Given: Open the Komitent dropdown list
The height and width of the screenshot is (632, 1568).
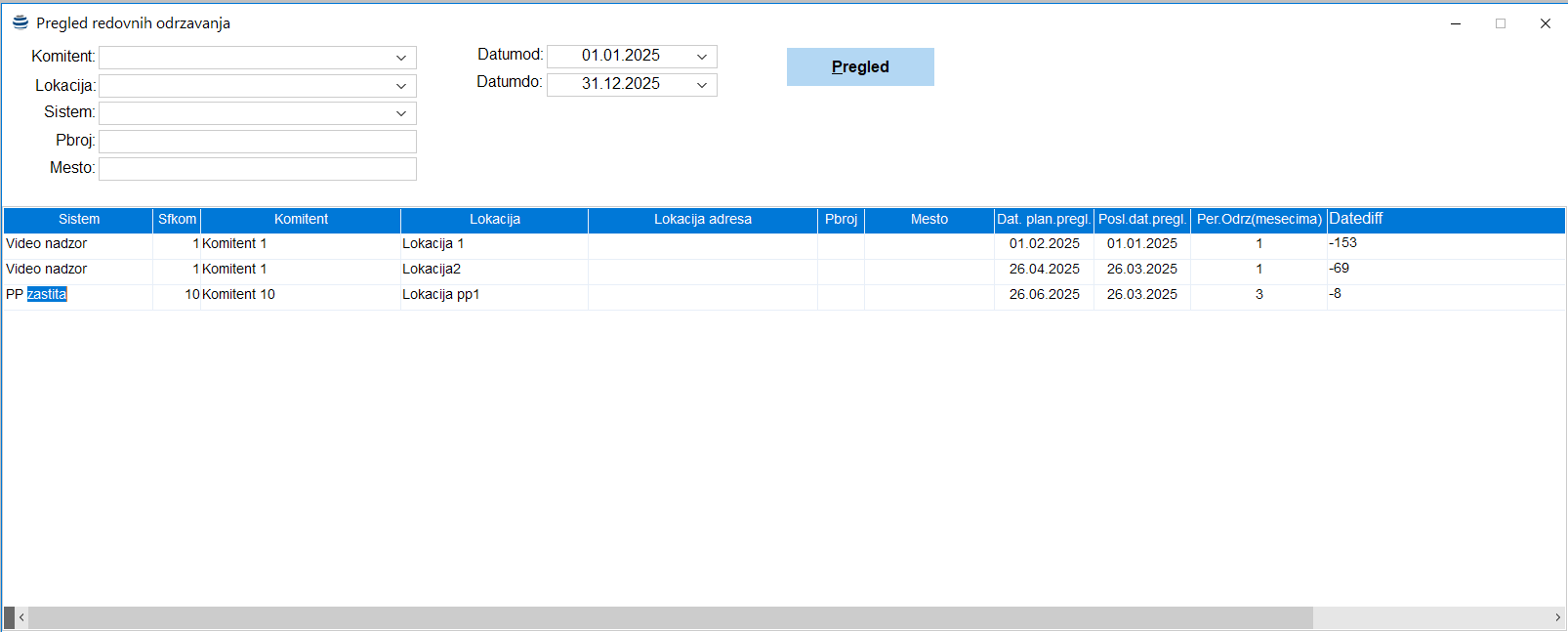Looking at the screenshot, I should click(400, 58).
